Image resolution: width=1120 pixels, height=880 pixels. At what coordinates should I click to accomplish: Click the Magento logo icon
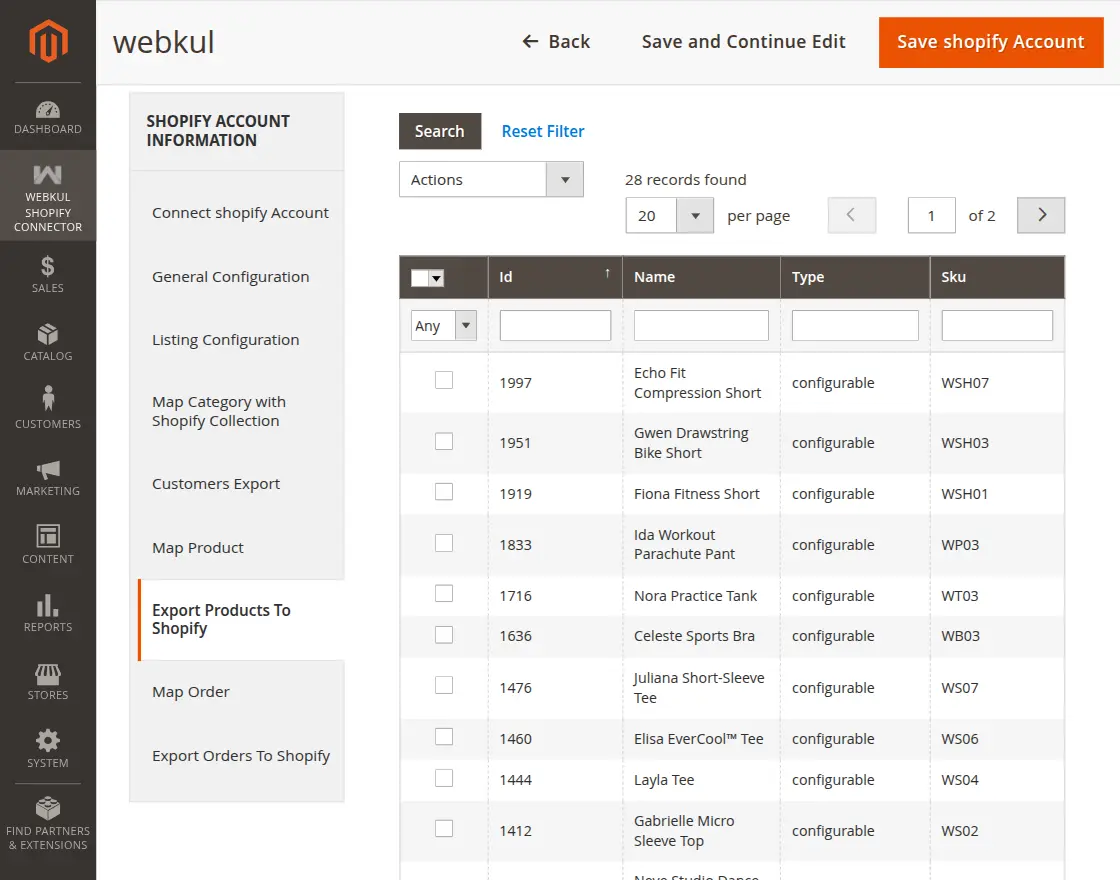pos(48,41)
